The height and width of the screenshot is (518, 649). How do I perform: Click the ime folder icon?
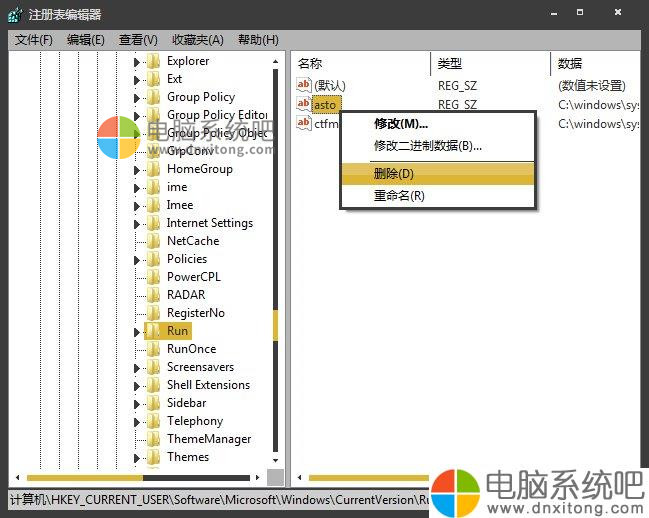pos(154,187)
